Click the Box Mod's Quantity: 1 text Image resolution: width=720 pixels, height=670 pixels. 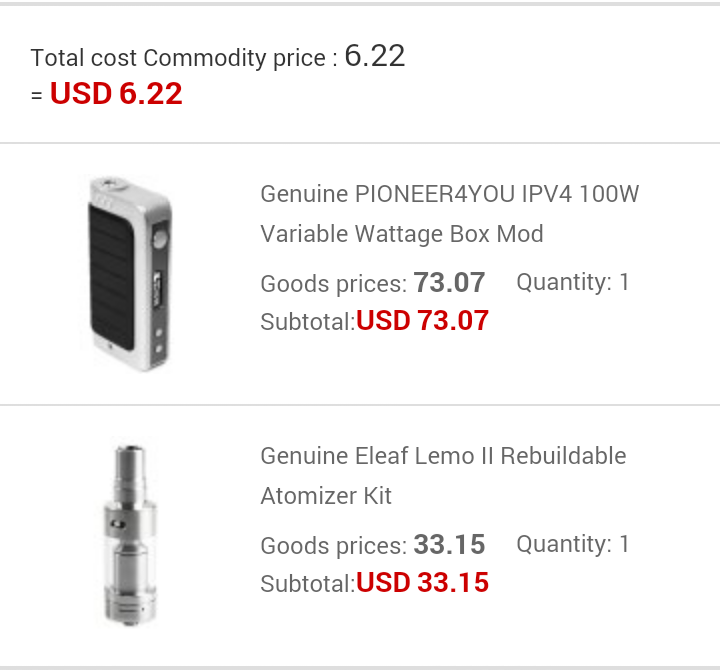(573, 282)
